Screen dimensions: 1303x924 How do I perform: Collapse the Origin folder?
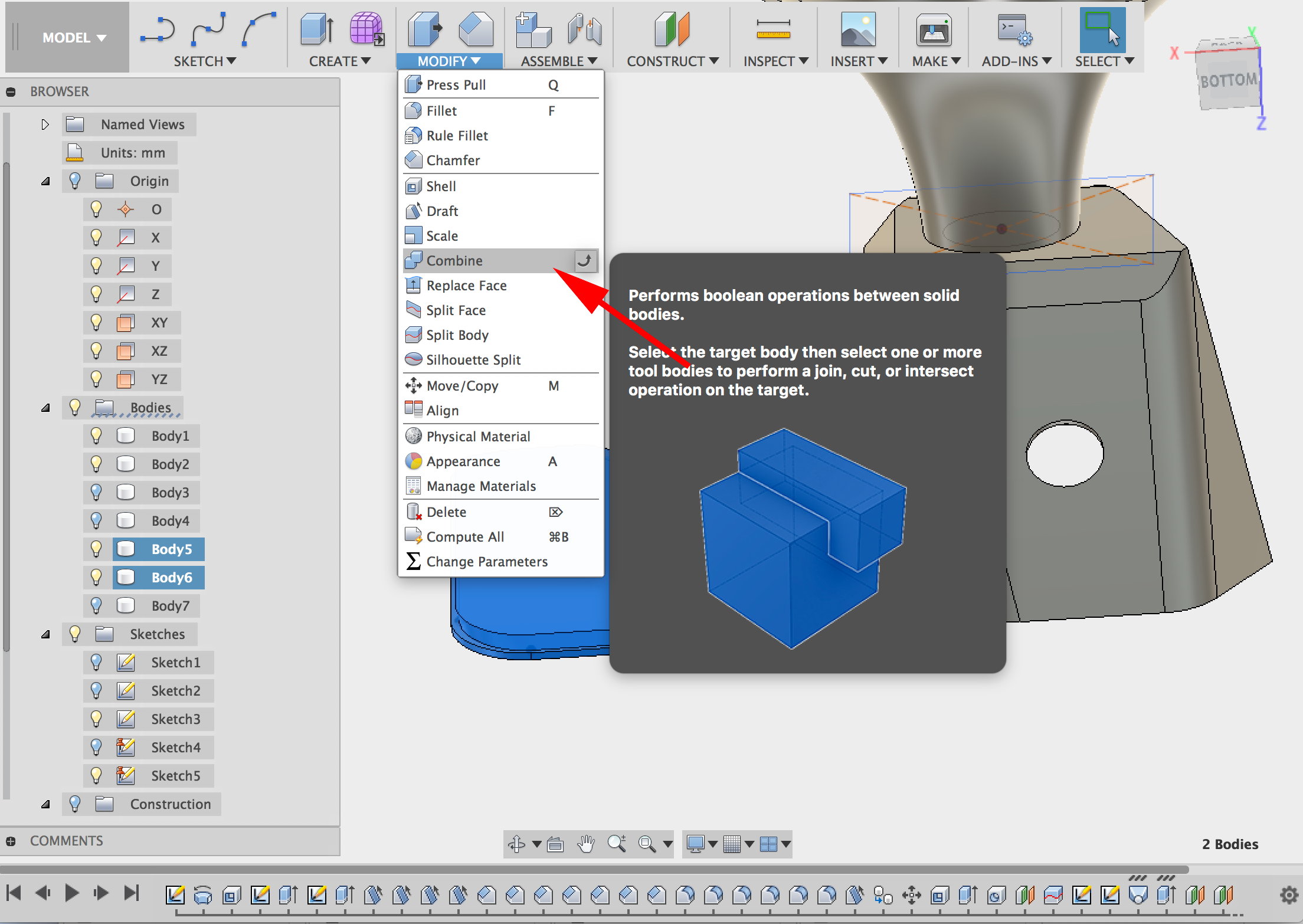pos(45,181)
